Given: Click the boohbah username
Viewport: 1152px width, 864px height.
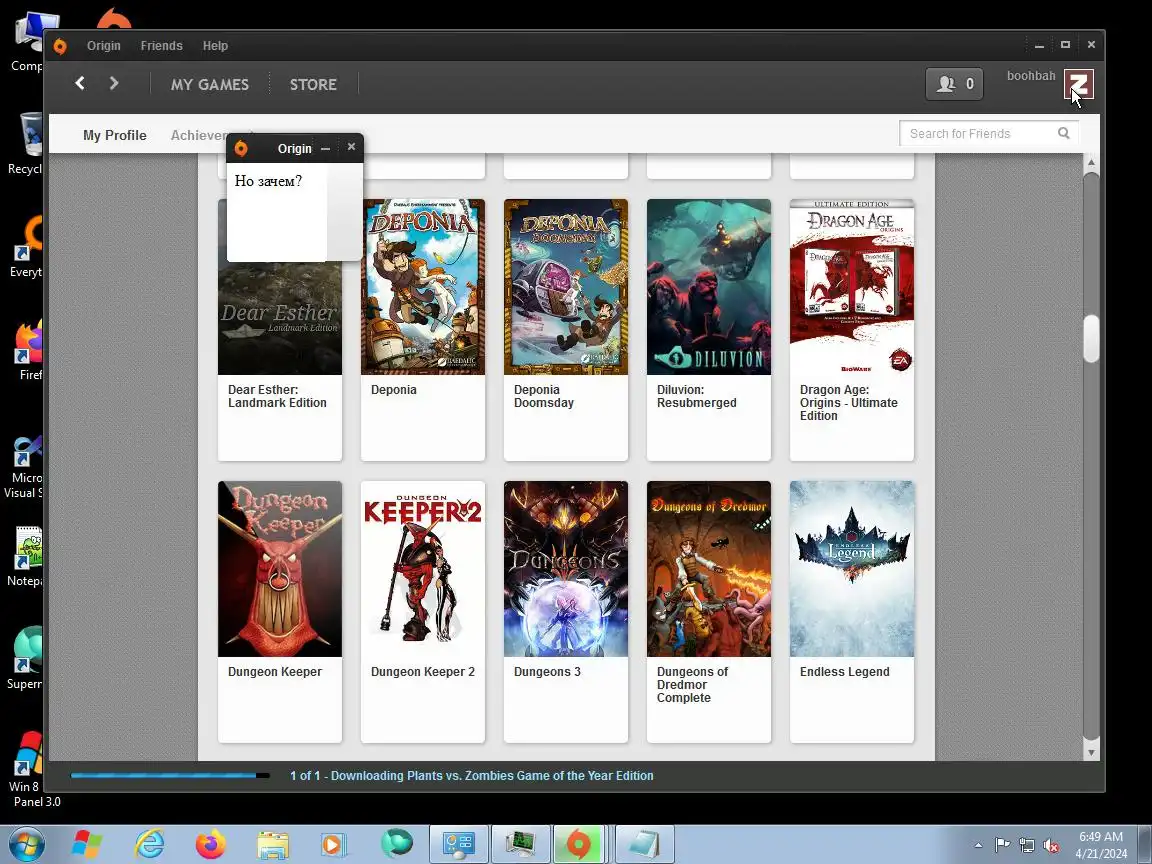Looking at the screenshot, I should pos(1031,76).
